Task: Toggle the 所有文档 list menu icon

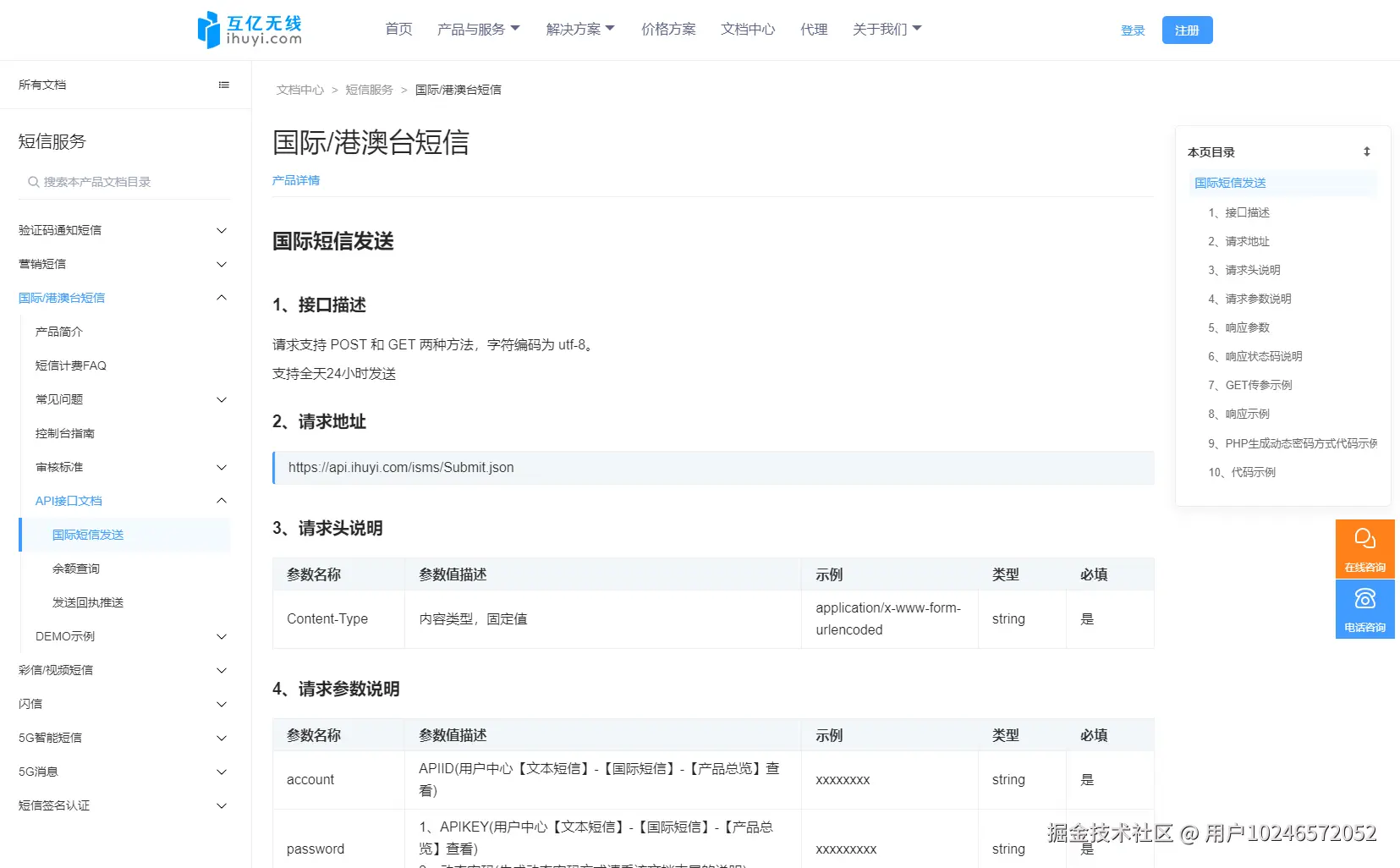Action: pyautogui.click(x=224, y=85)
